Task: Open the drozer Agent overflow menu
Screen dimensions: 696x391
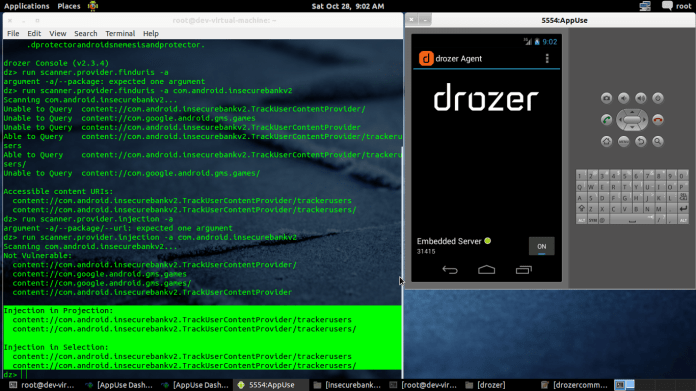Action: [547, 59]
